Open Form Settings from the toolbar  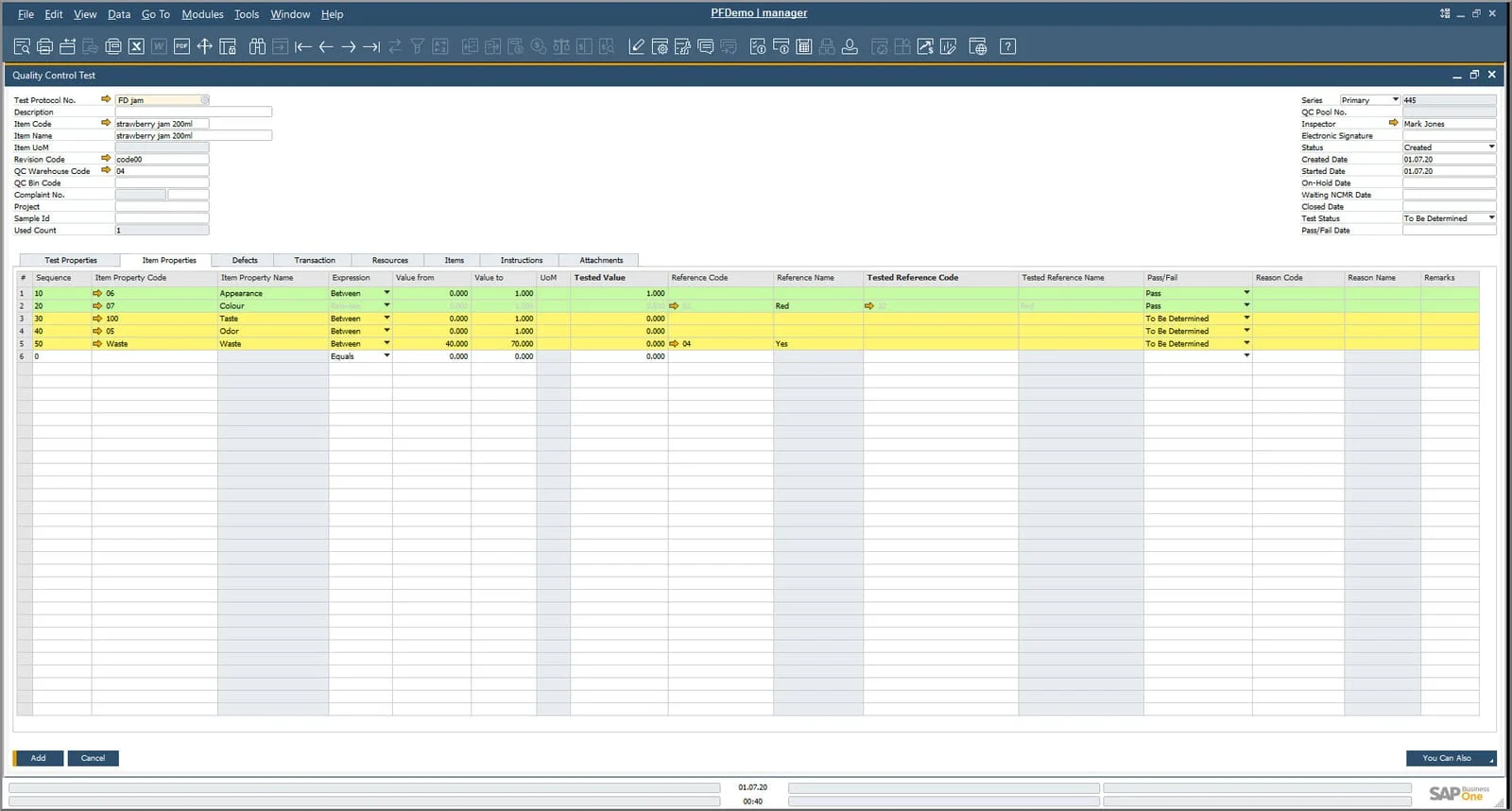pyautogui.click(x=660, y=46)
